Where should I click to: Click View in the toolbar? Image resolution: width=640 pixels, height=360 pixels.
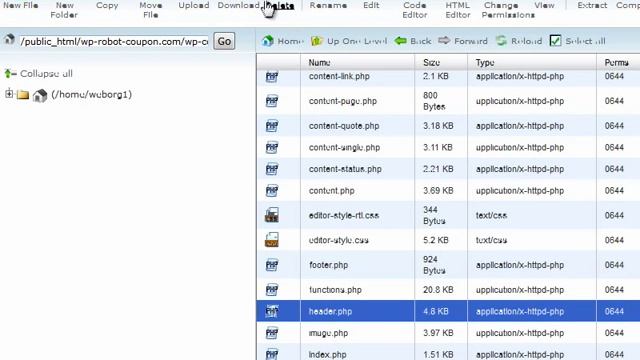click(544, 5)
